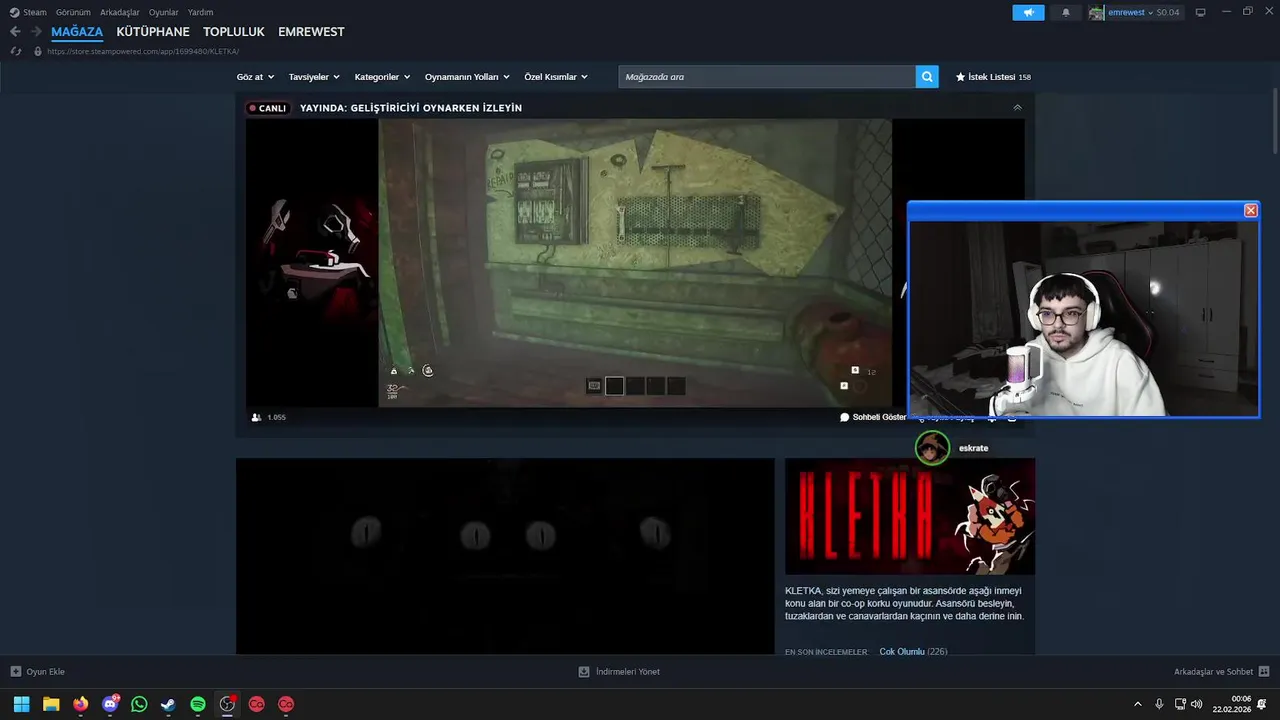Open the Oyunlar menu
This screenshot has height=720, width=1280.
coord(164,12)
